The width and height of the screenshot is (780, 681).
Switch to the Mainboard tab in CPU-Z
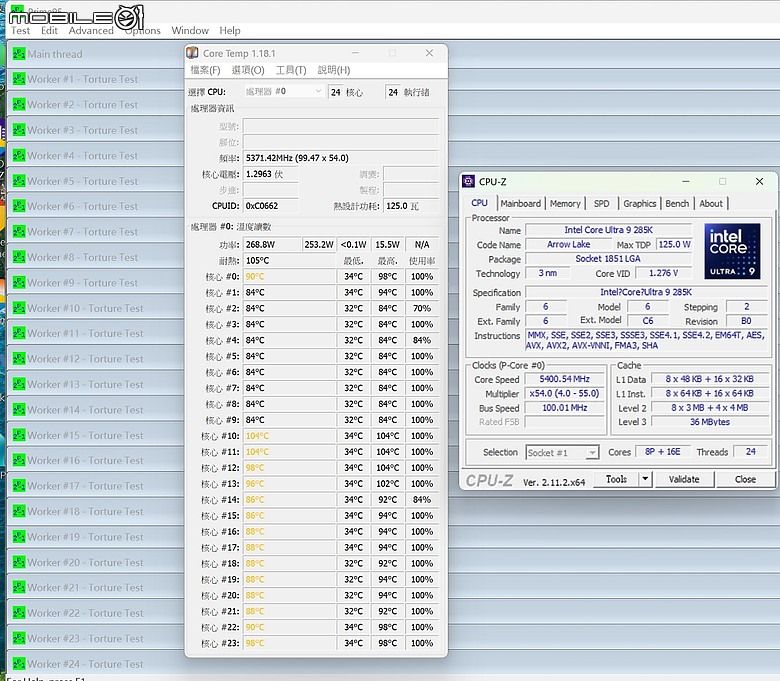click(x=520, y=203)
